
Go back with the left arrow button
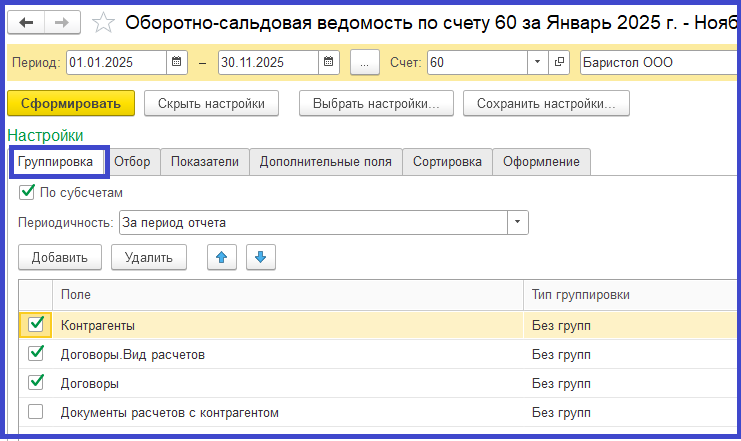tap(26, 22)
